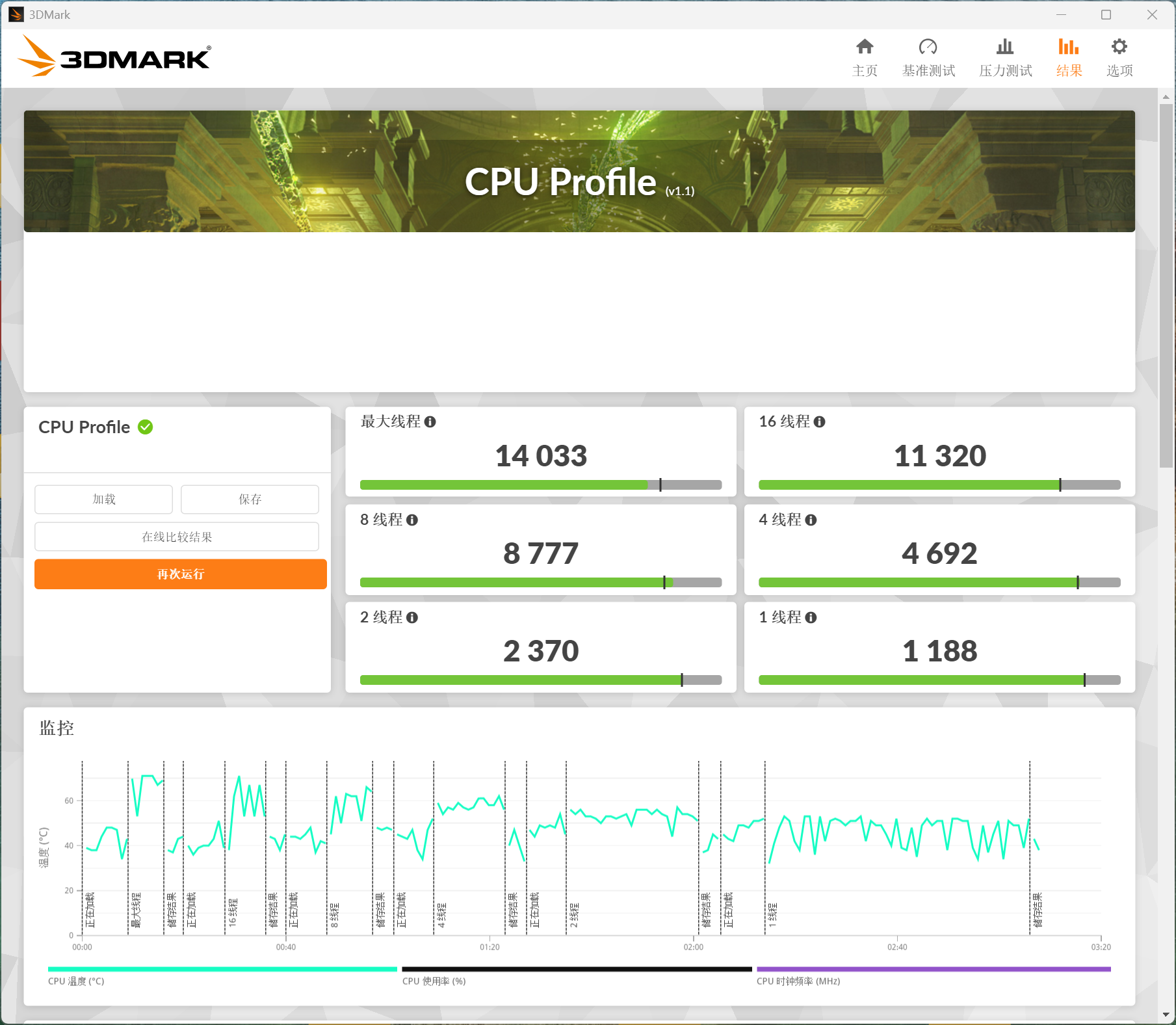Click the 1 线程 score 1 188
The width and height of the screenshot is (1176, 1025).
(x=940, y=651)
